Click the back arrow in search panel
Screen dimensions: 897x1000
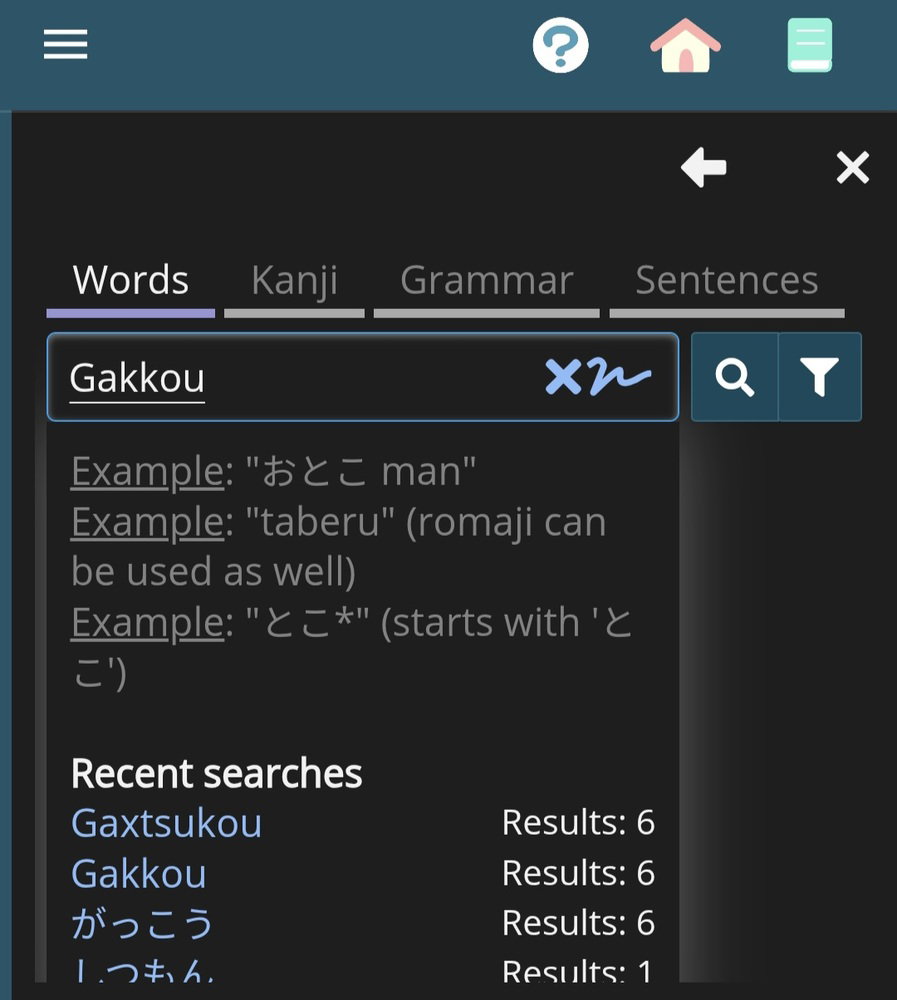click(x=704, y=168)
